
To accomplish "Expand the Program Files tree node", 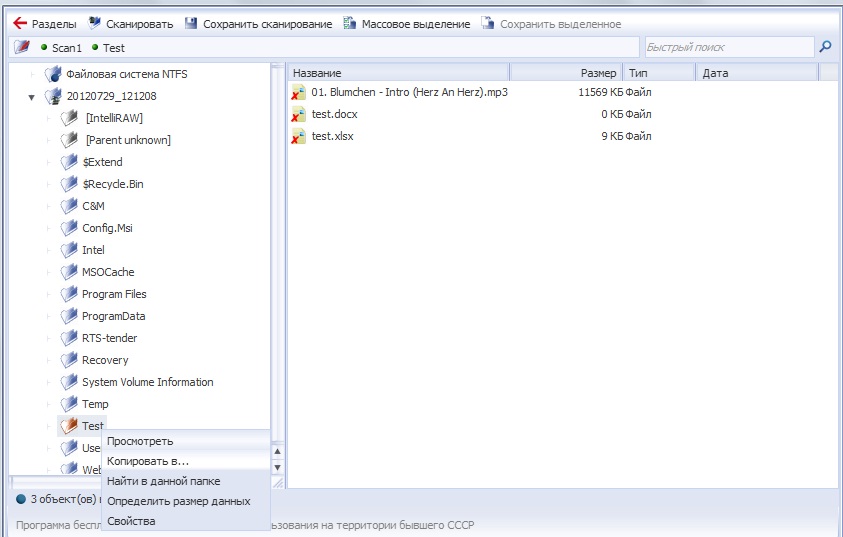I will [48, 295].
